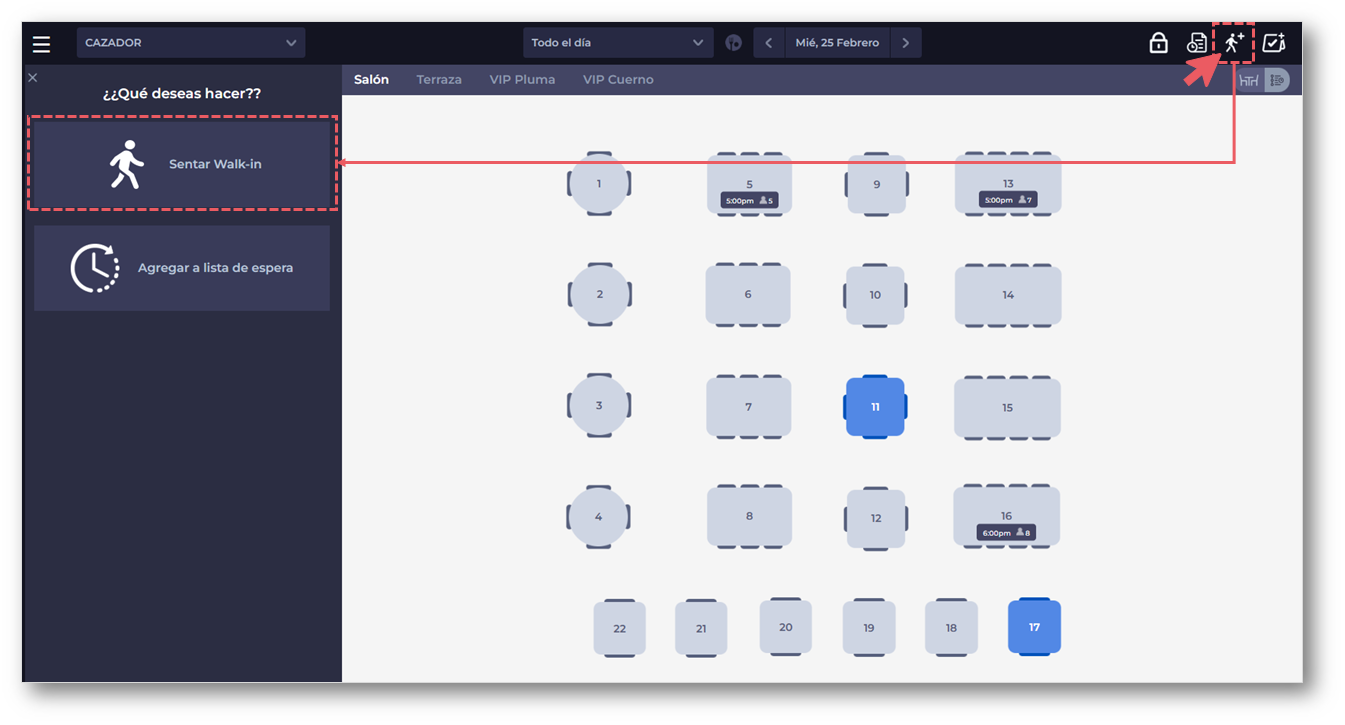Open date picker Mié, 25 Febrero
Viewport: 1345px width, 725px height.
[x=837, y=43]
